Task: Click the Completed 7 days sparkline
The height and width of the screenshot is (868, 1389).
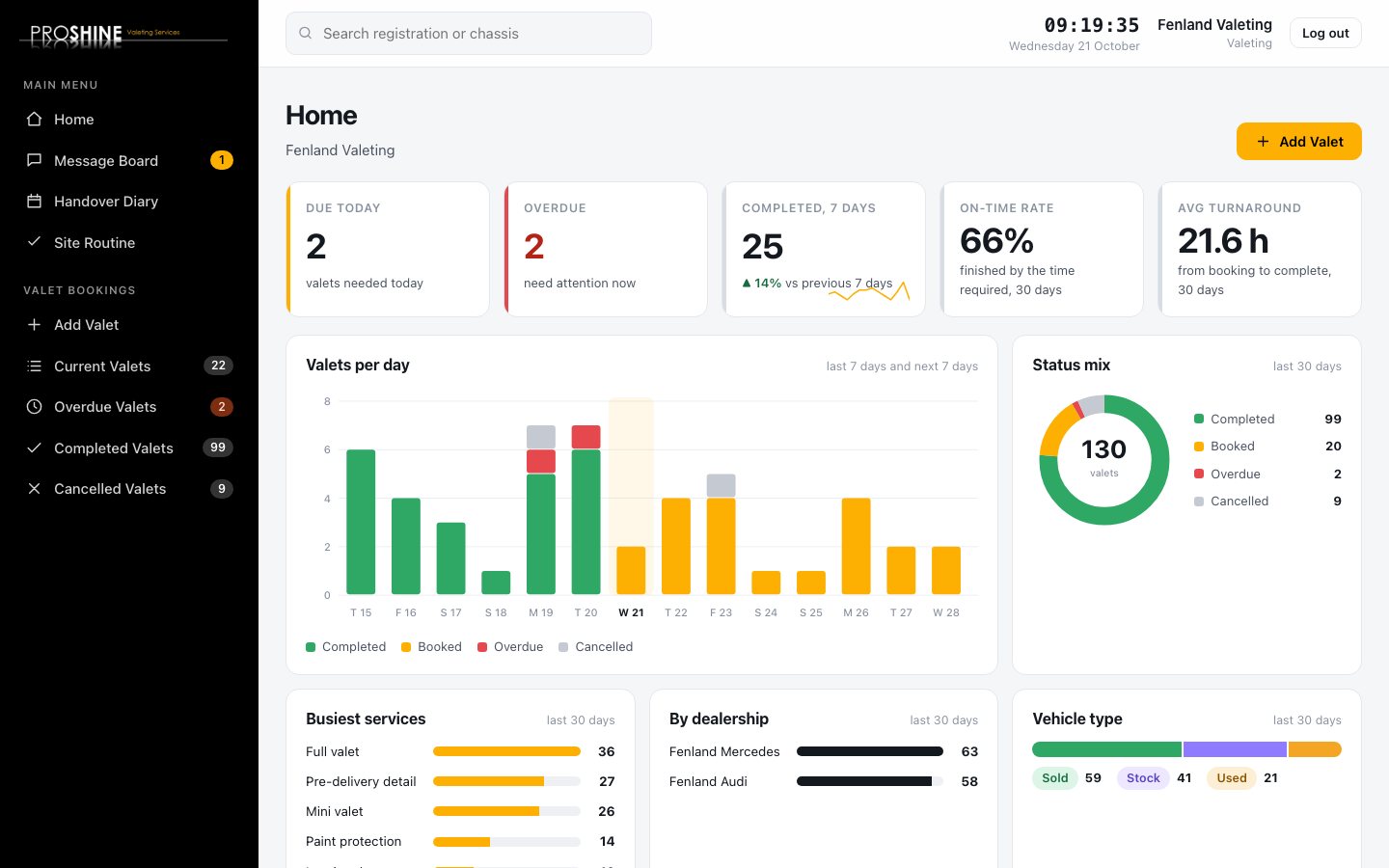Action: [869, 291]
